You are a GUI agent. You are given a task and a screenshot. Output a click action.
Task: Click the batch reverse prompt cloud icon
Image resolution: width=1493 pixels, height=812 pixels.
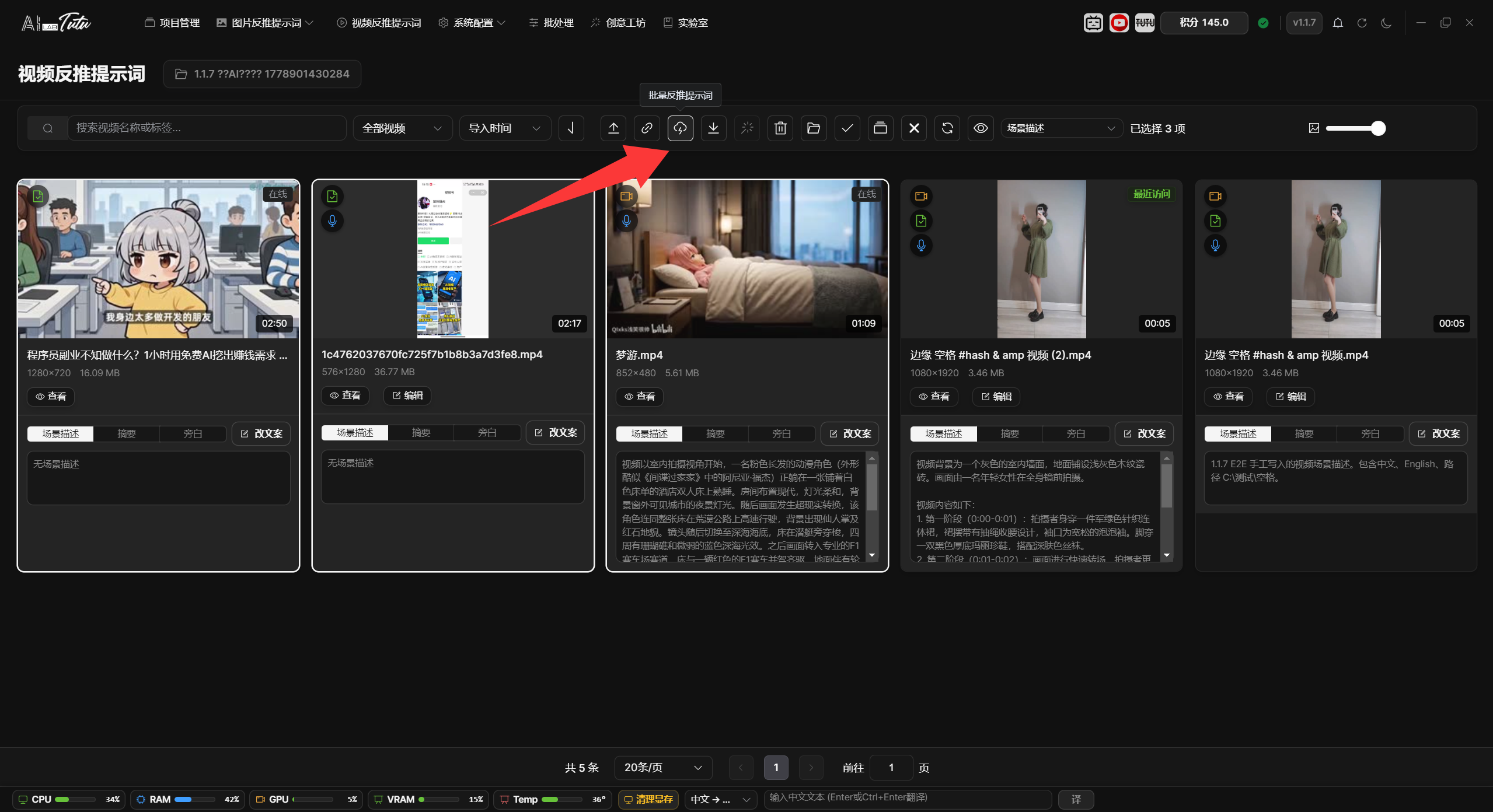click(680, 128)
